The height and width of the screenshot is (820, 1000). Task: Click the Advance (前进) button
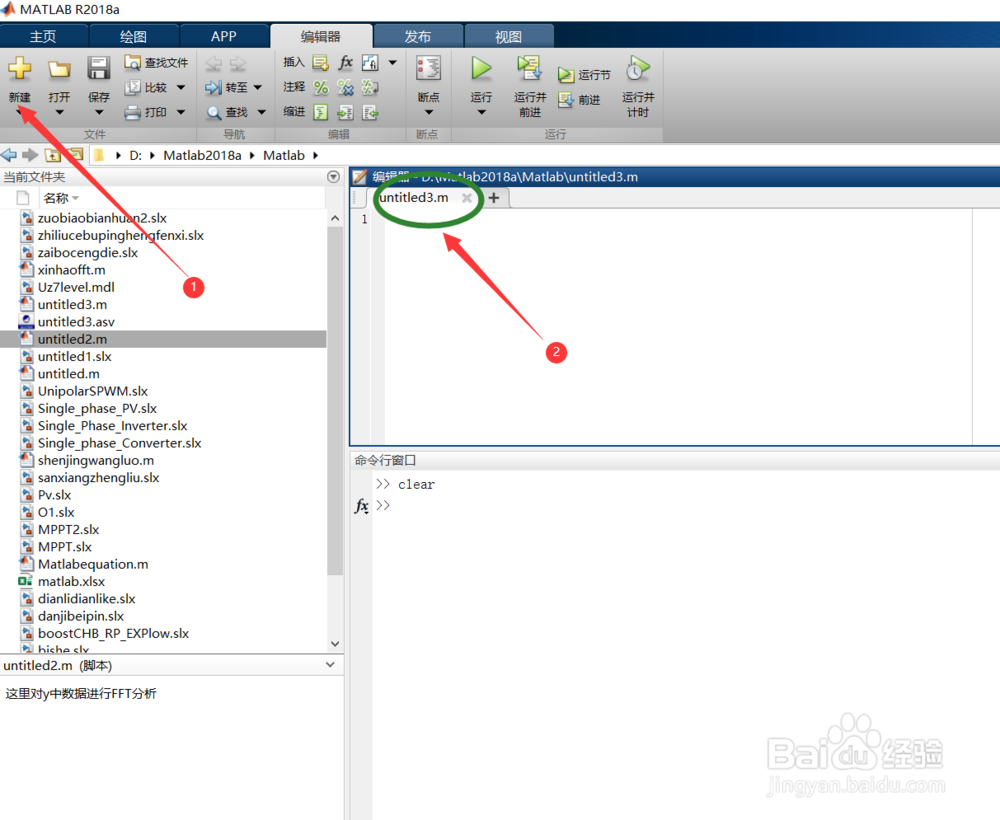pos(579,100)
